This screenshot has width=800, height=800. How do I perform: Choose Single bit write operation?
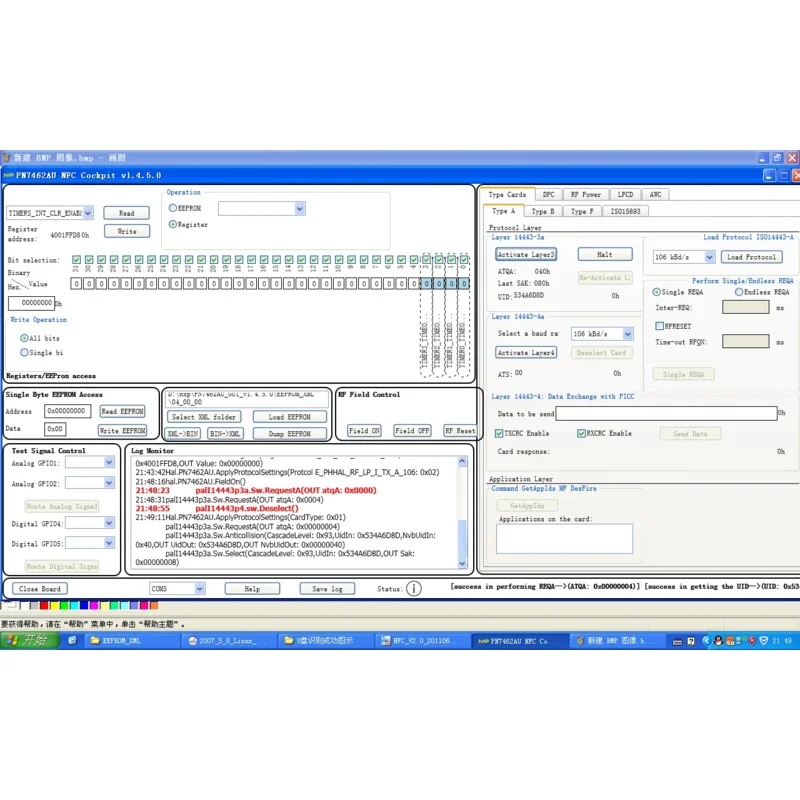pyautogui.click(x=24, y=352)
